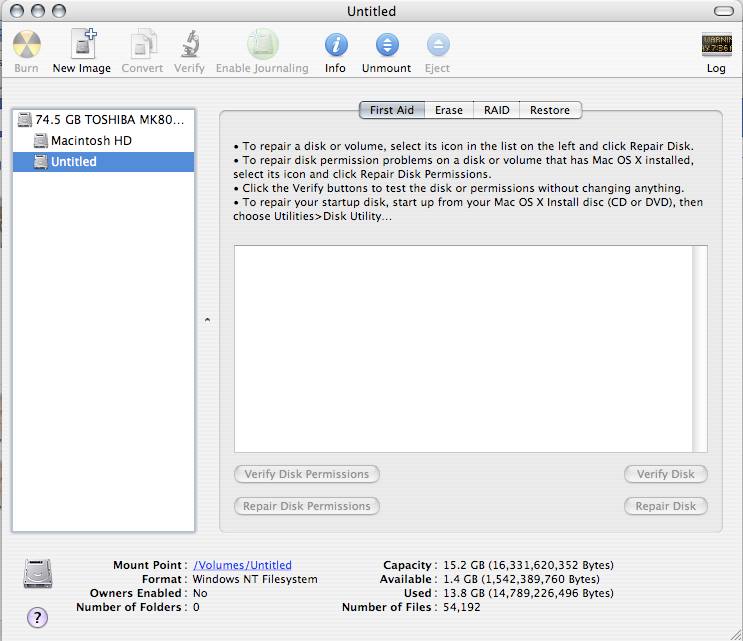Click the Repair Disk button
This screenshot has width=743, height=641.
pos(665,506)
